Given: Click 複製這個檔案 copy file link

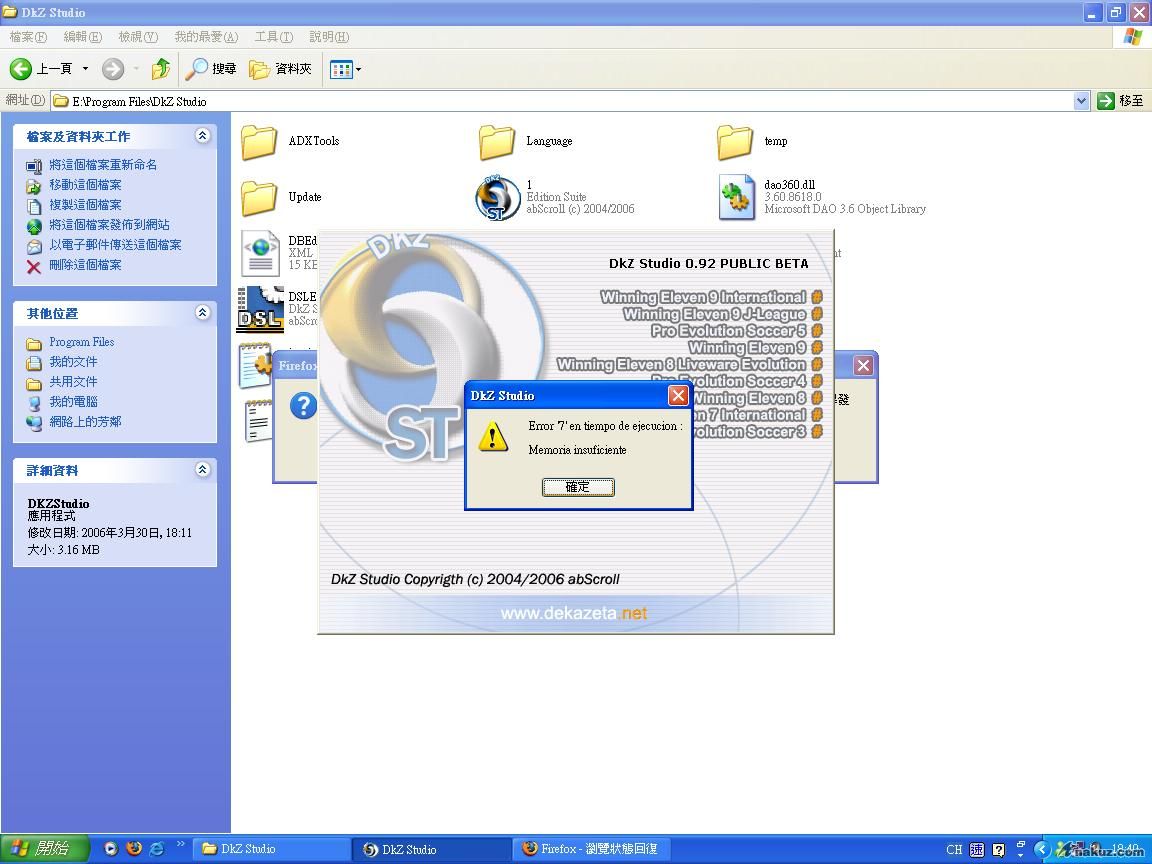Looking at the screenshot, I should click(x=85, y=204).
